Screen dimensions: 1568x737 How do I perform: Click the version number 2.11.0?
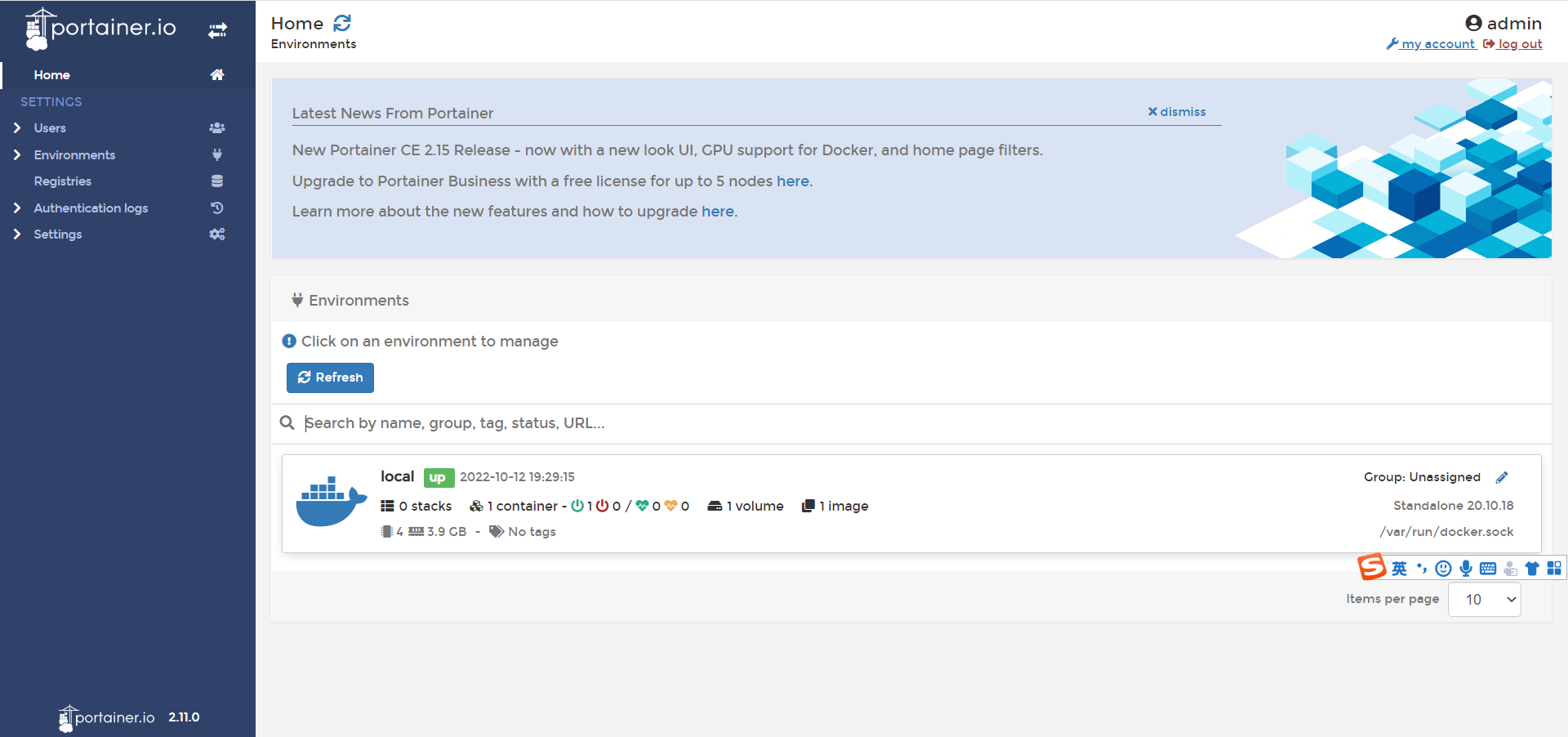pos(184,717)
